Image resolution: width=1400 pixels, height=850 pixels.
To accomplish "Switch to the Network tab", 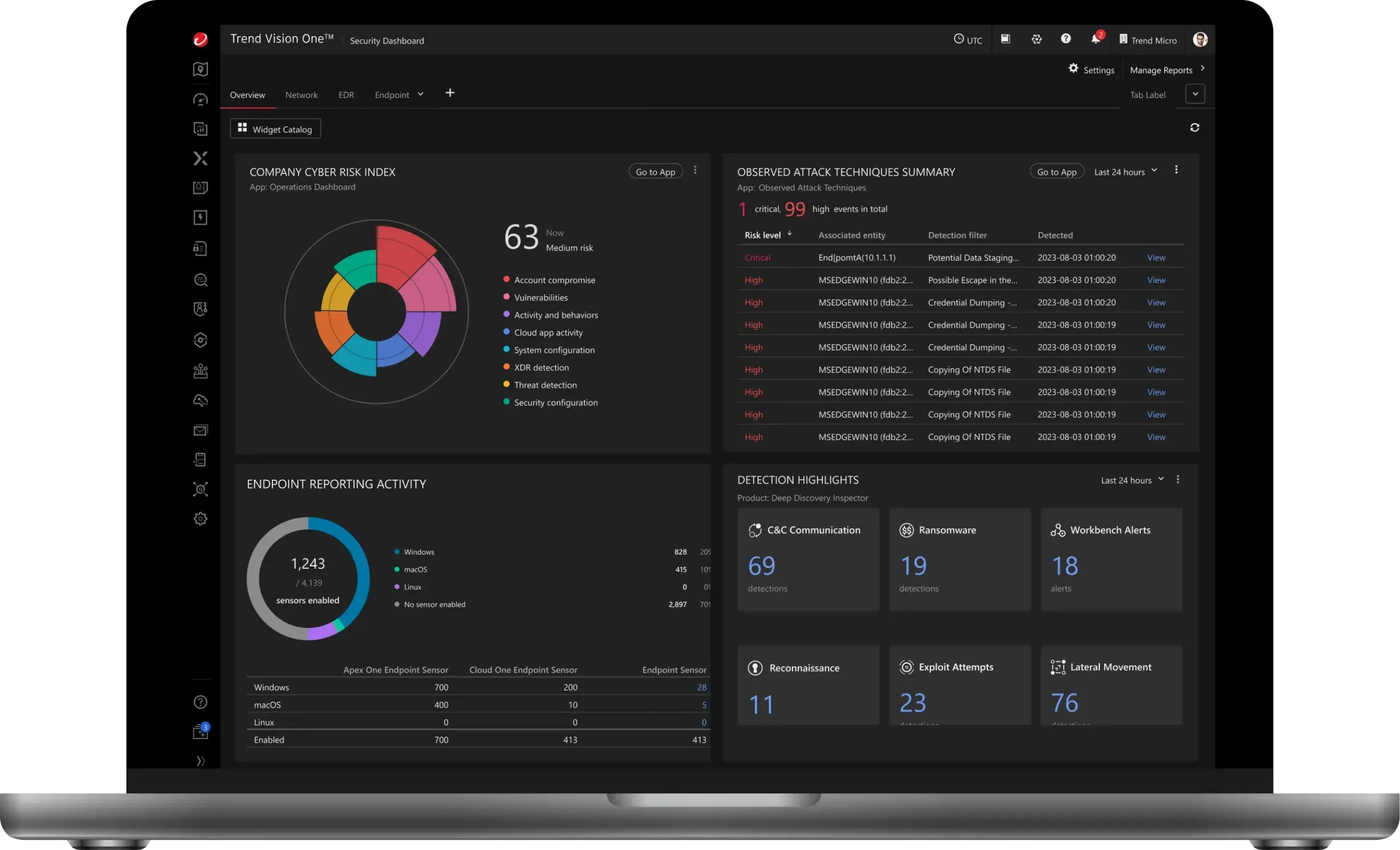I will pos(301,95).
